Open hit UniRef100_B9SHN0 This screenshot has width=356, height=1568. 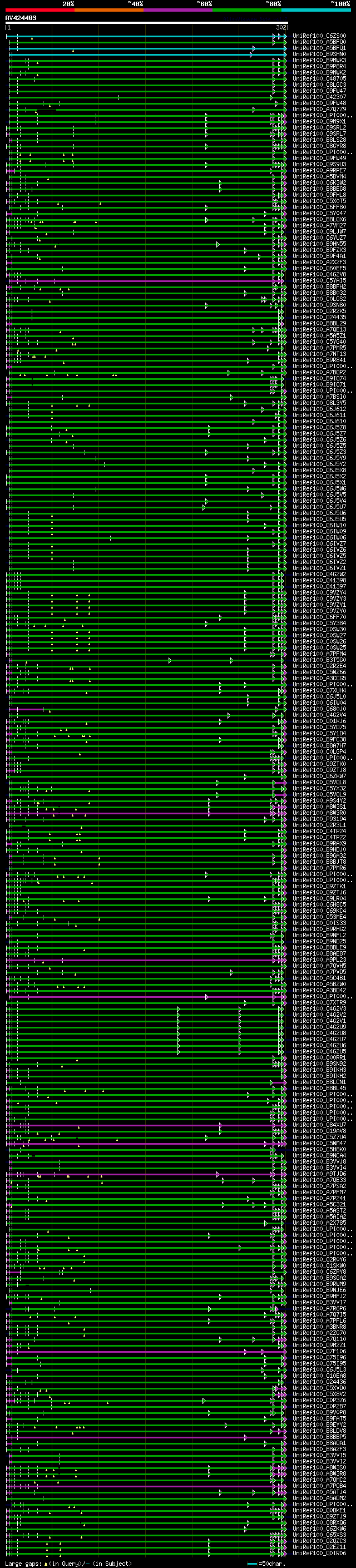point(319,54)
